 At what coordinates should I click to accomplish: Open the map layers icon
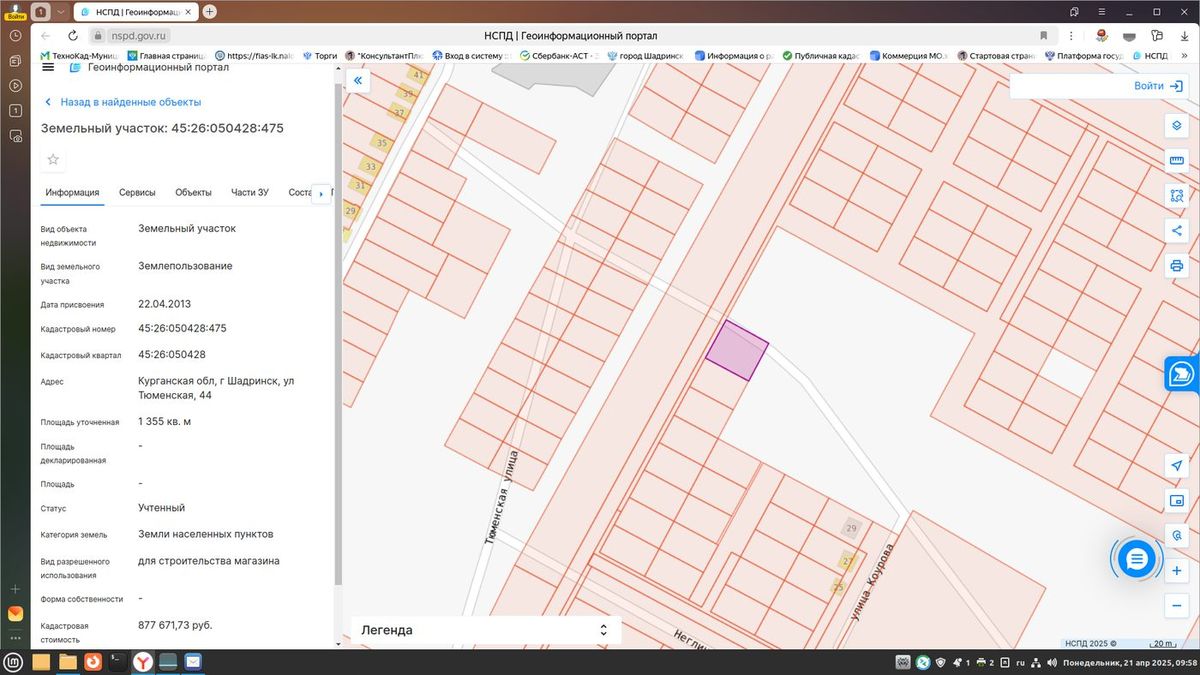point(1176,126)
